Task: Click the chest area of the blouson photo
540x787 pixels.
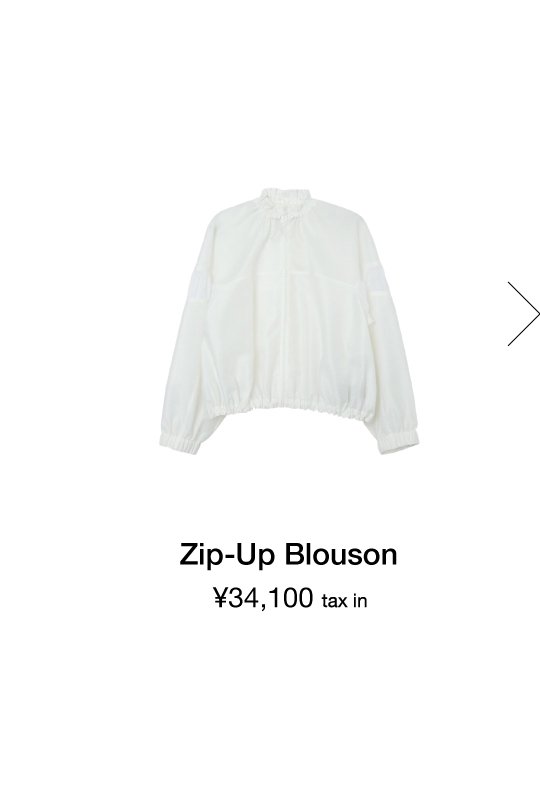Action: 289,291
